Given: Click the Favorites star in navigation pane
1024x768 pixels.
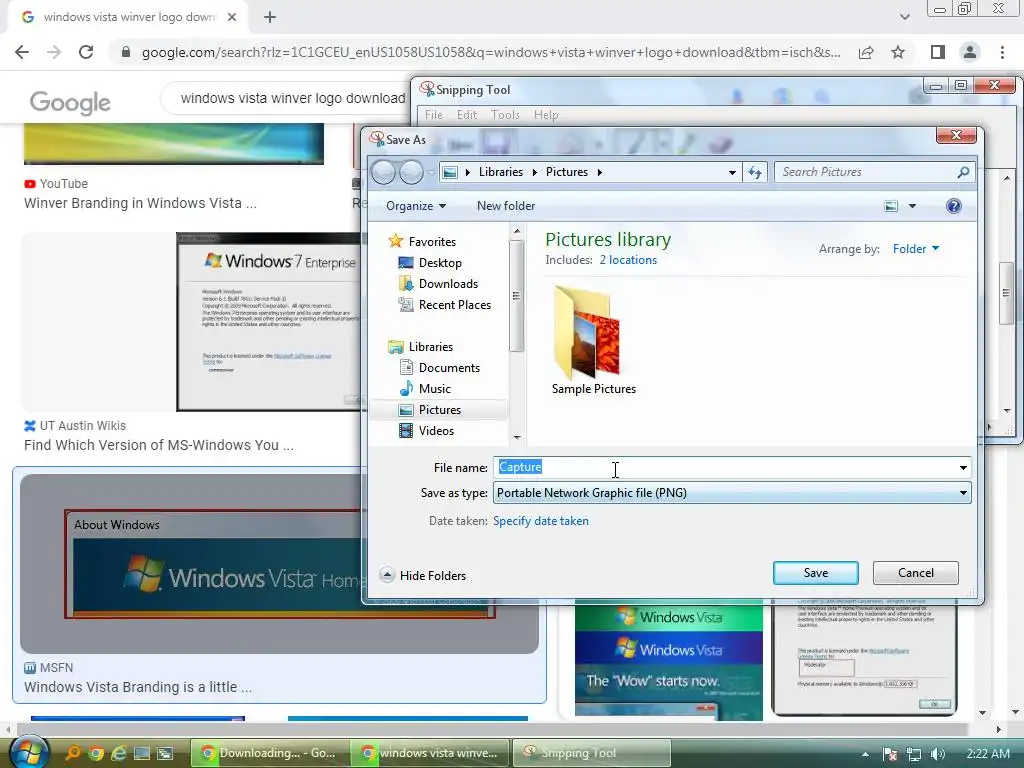Looking at the screenshot, I should (x=395, y=241).
